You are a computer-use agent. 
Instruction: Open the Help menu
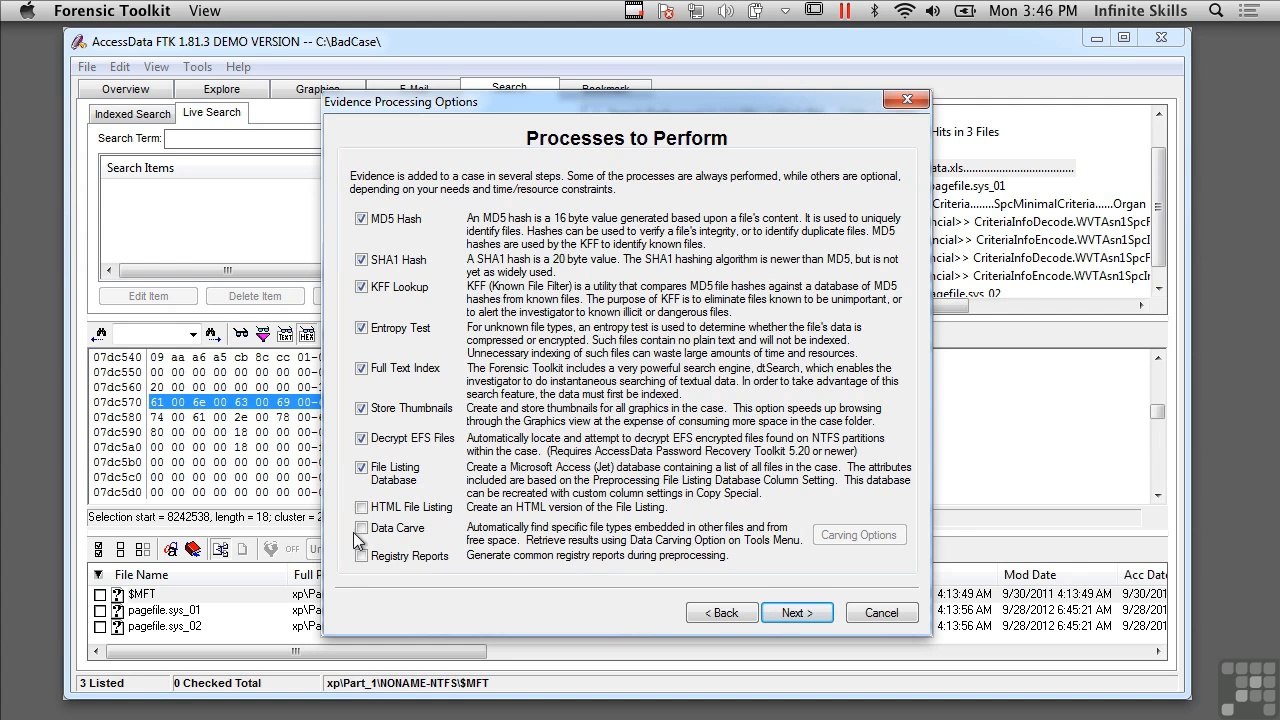(x=238, y=67)
